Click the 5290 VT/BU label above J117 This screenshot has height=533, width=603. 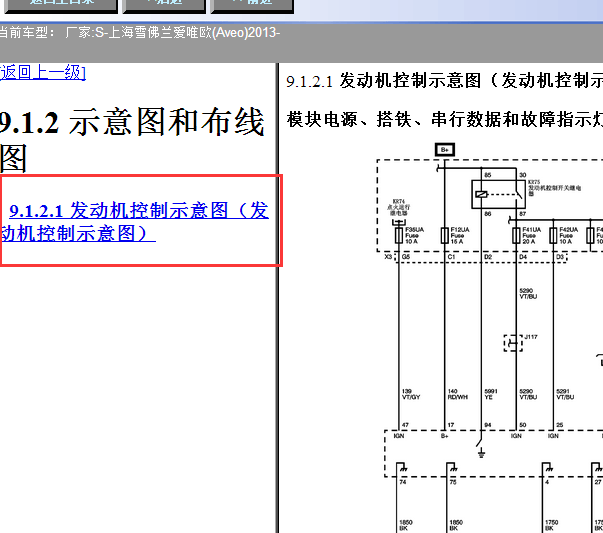click(528, 293)
